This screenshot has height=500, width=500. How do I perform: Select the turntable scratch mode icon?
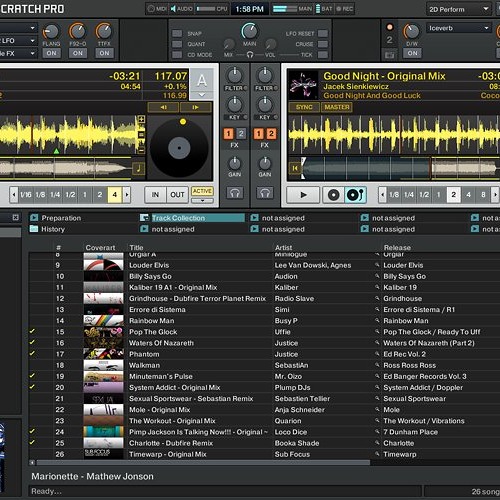pos(355,195)
